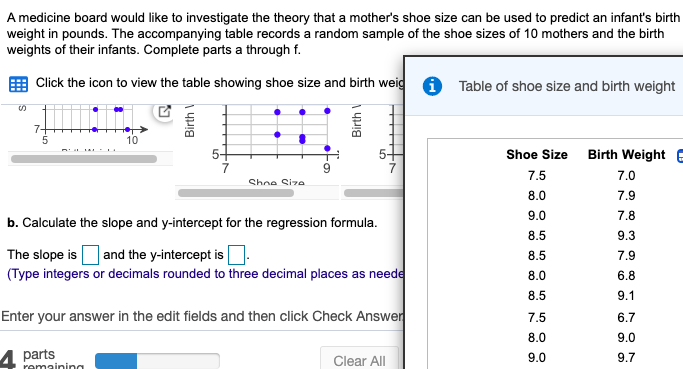Open the first graph's pop-out enlarge icon
This screenshot has width=683, height=369.
(164, 112)
